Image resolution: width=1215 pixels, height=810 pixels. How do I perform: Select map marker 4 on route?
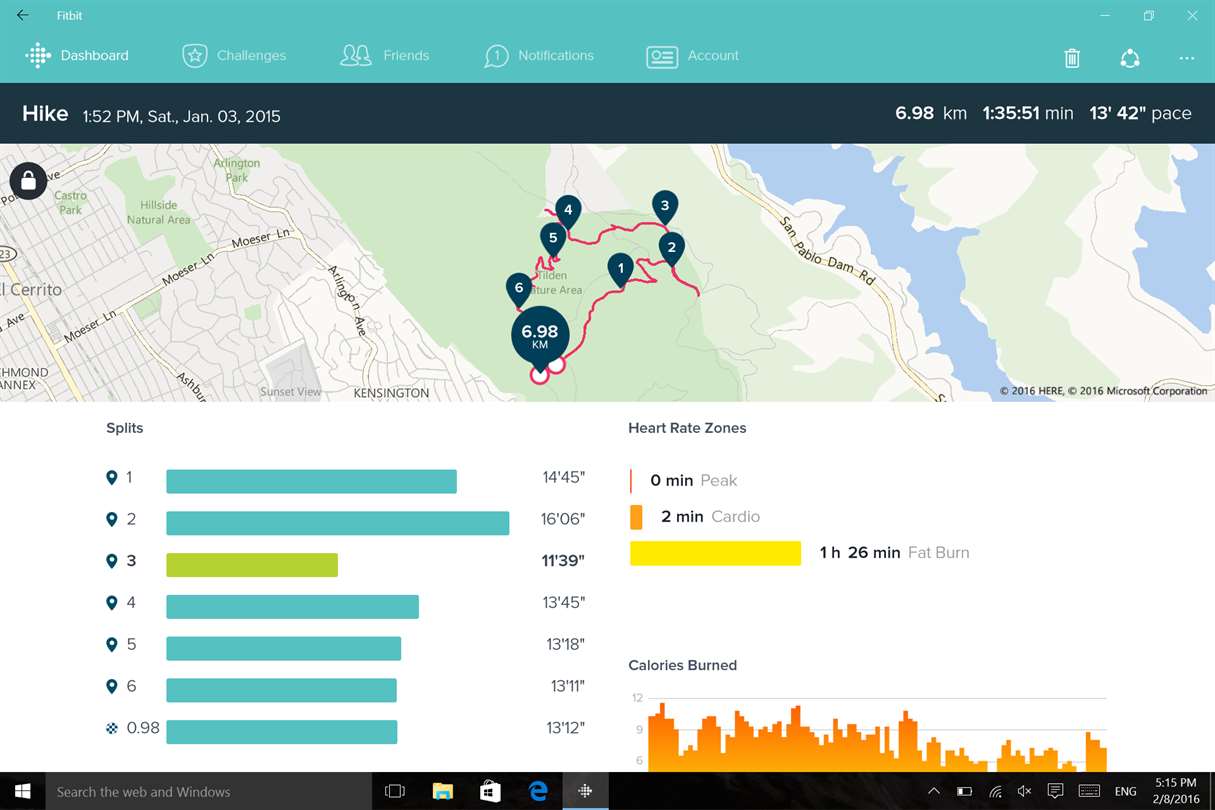click(568, 211)
